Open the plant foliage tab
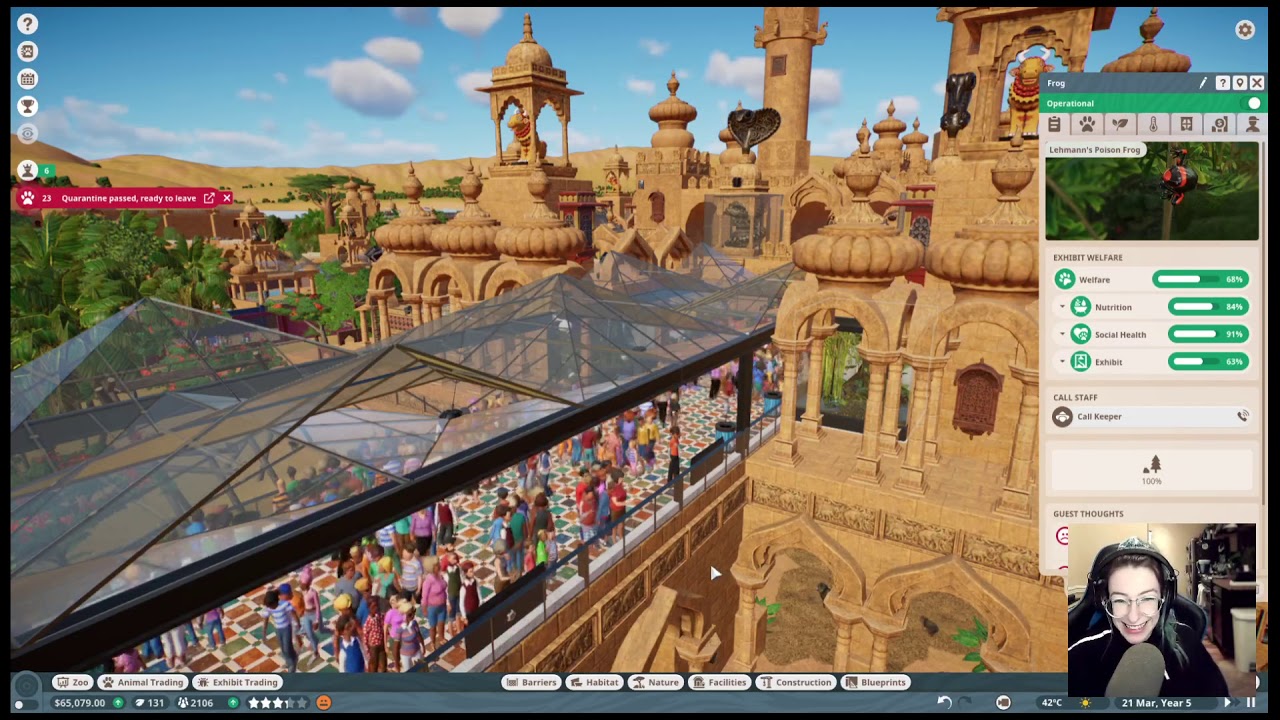Image resolution: width=1280 pixels, height=720 pixels. point(1120,124)
